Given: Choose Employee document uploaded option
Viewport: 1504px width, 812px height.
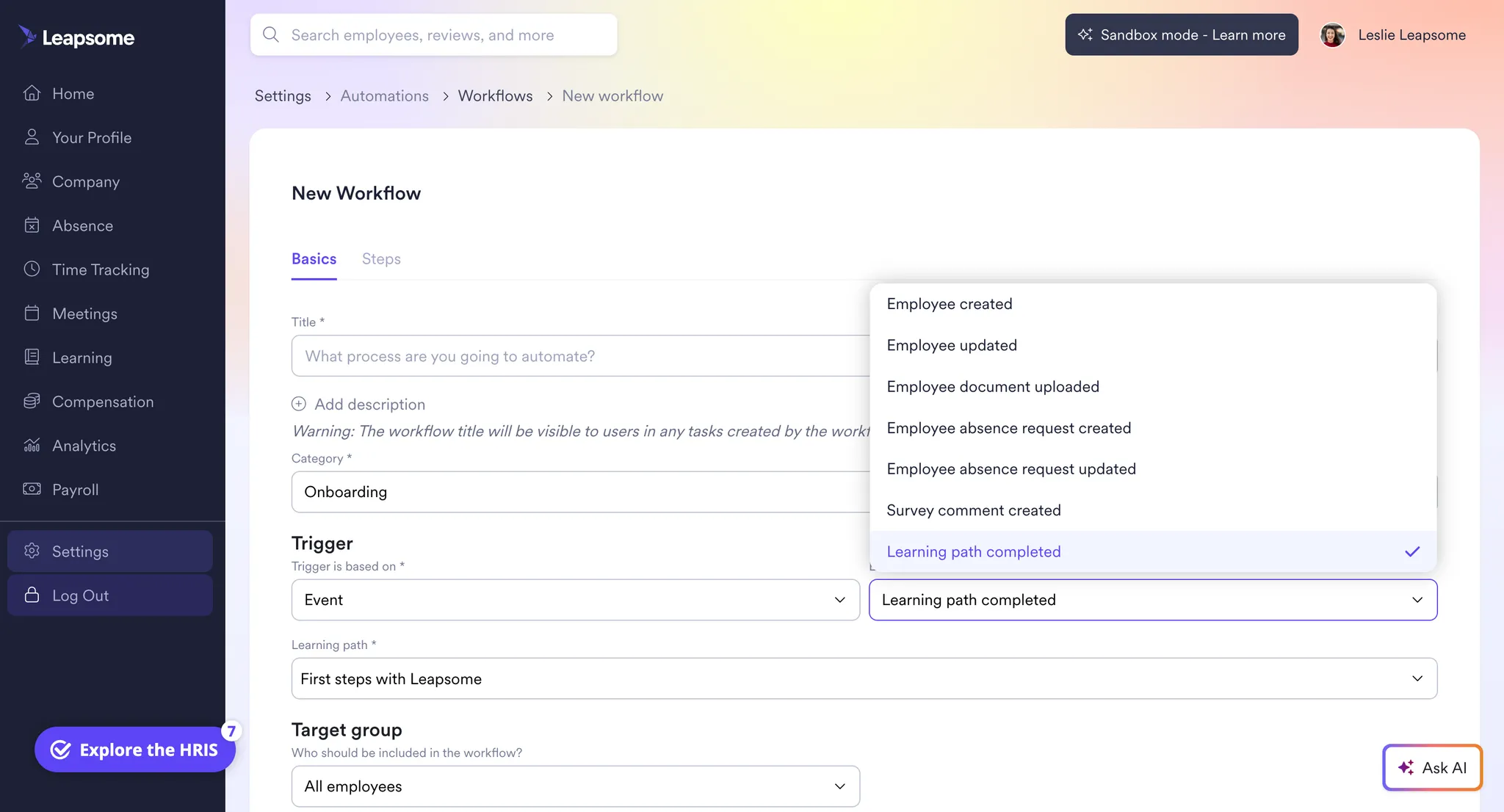Looking at the screenshot, I should coord(1153,386).
